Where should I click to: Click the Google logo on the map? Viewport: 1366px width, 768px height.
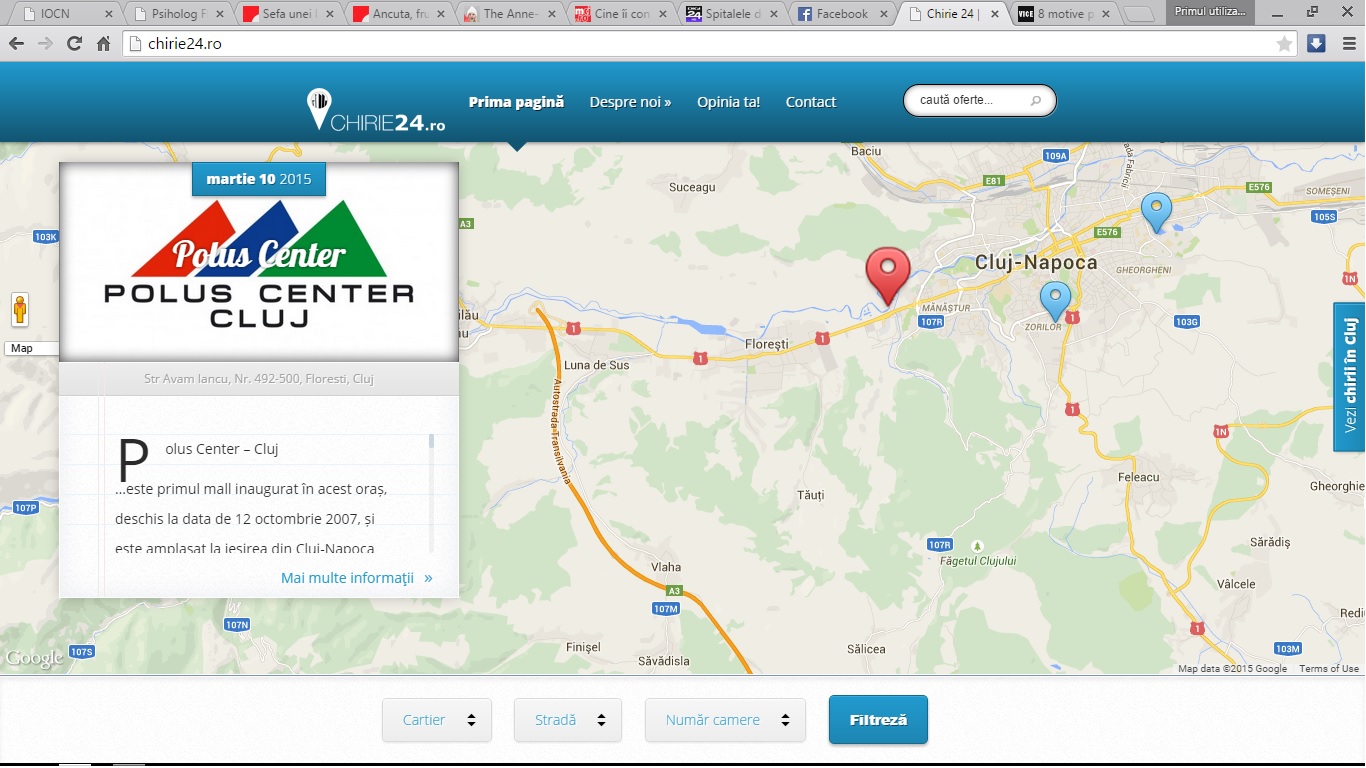pyautogui.click(x=35, y=658)
